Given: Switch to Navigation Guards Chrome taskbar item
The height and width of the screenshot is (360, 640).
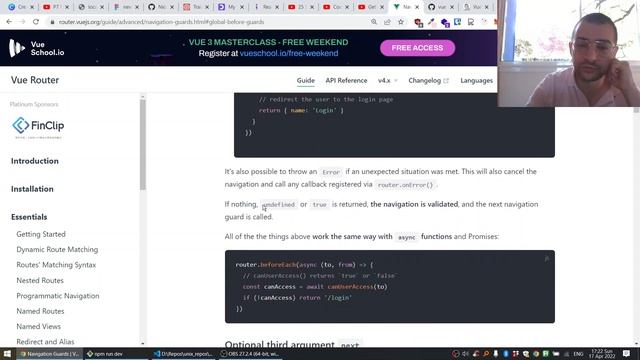Looking at the screenshot, I should (49, 354).
